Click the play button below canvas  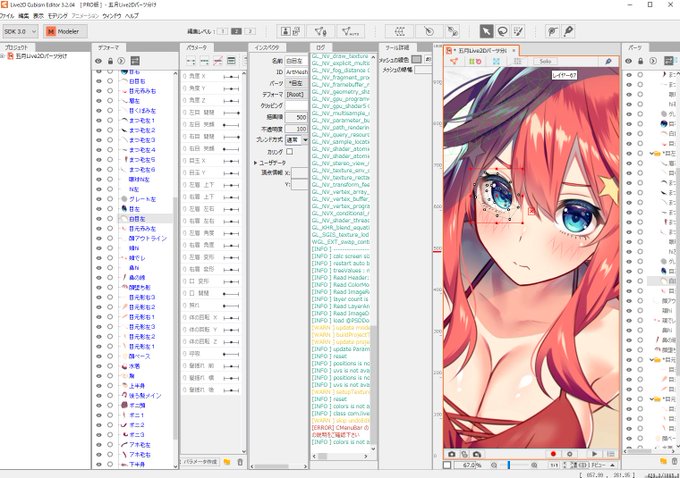click(x=594, y=454)
